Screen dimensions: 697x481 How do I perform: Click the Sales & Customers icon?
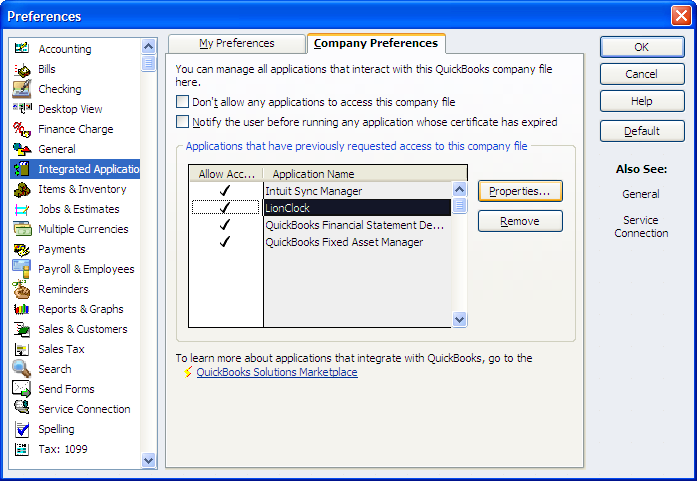[21, 329]
